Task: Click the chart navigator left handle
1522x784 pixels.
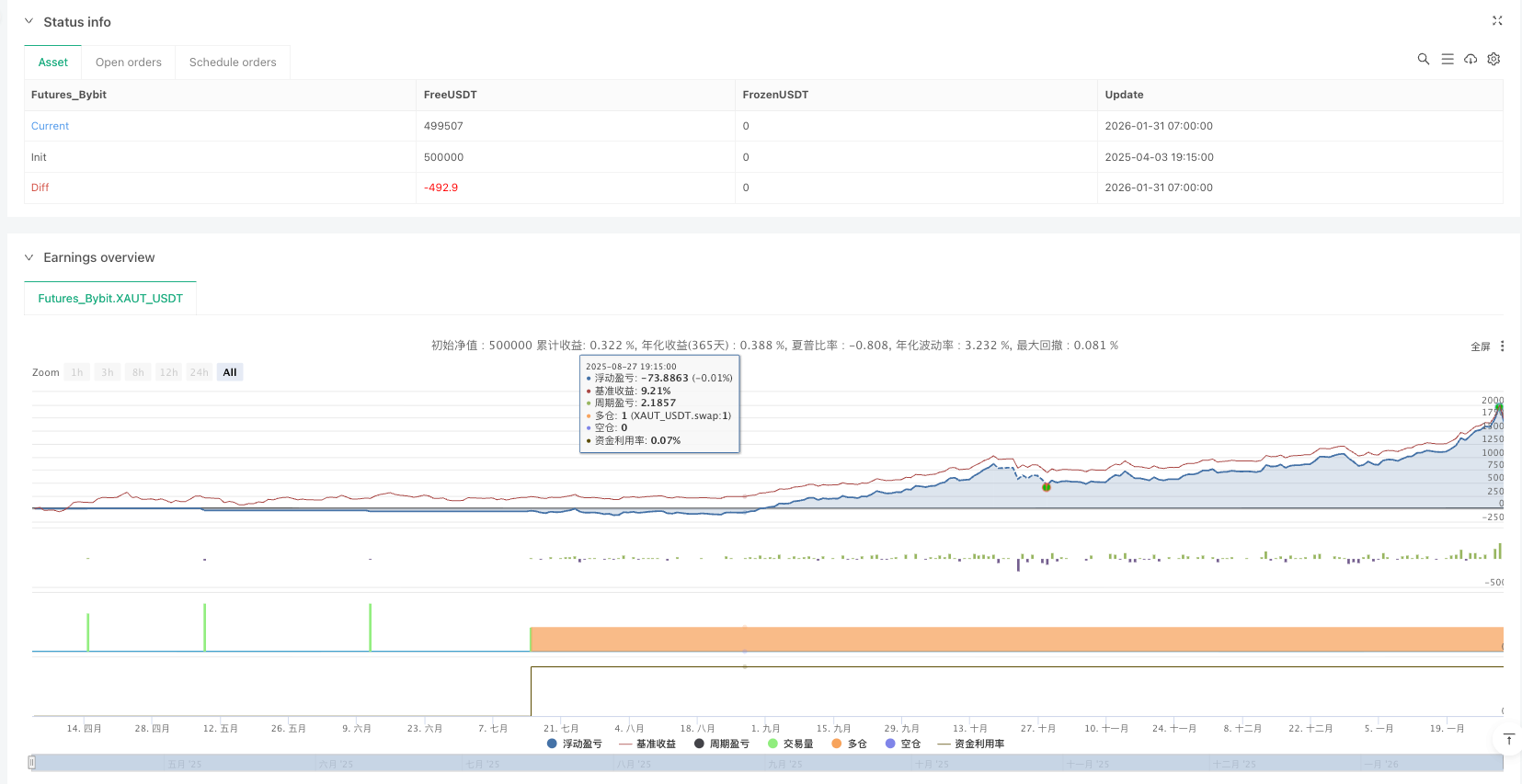Action: [32, 762]
